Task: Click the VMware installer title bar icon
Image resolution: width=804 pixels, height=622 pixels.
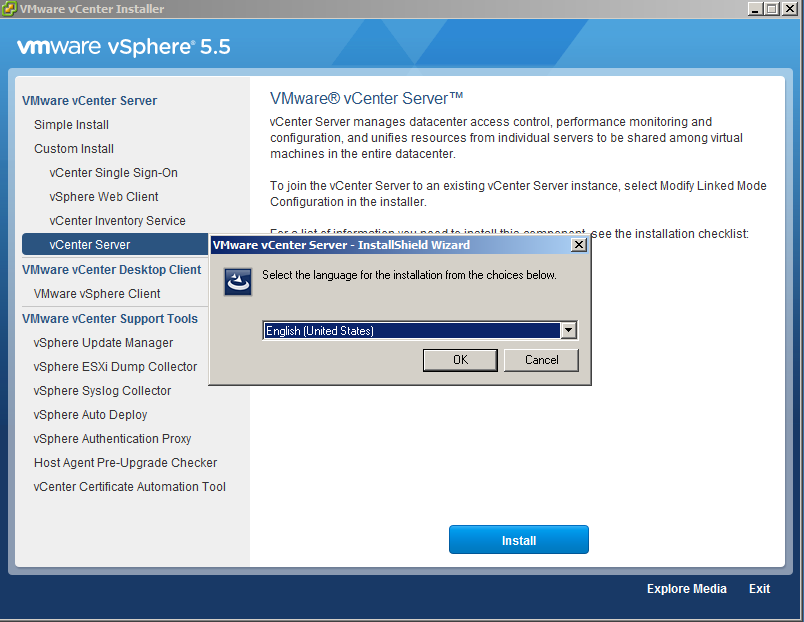Action: [x=10, y=9]
